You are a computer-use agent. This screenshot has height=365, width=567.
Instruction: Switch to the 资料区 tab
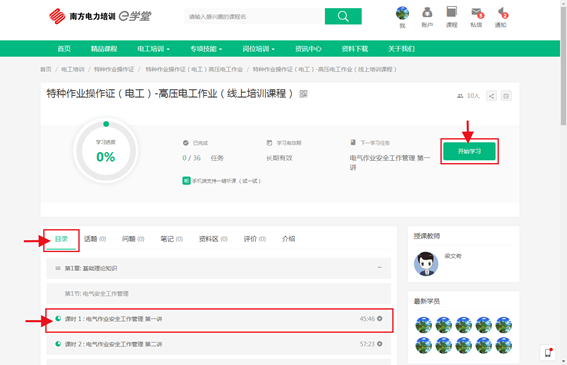click(213, 239)
